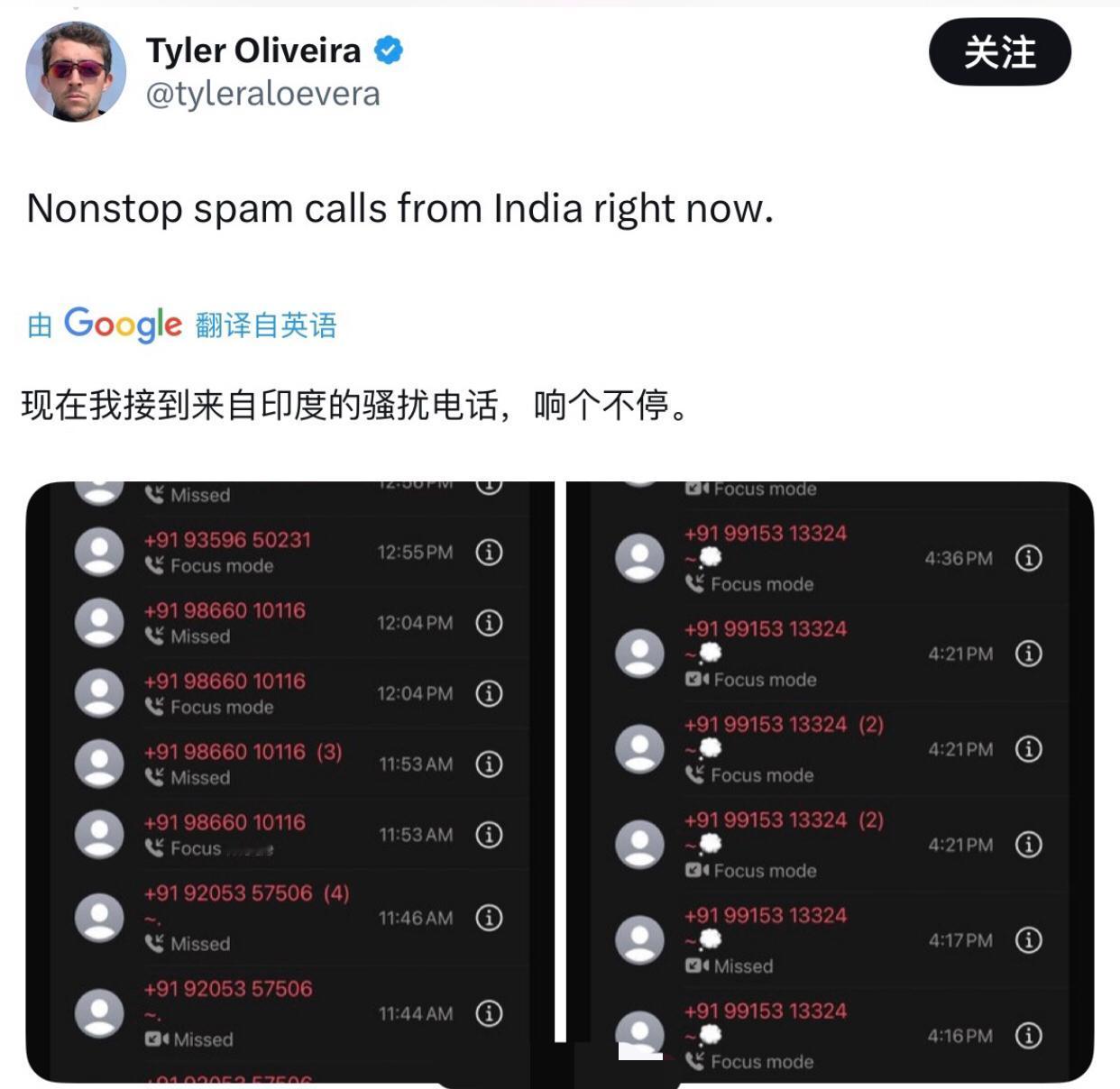This screenshot has width=1120, height=1089.
Task: Select the +91 99153 13324 4:36 PM entry
Action: coord(830,558)
